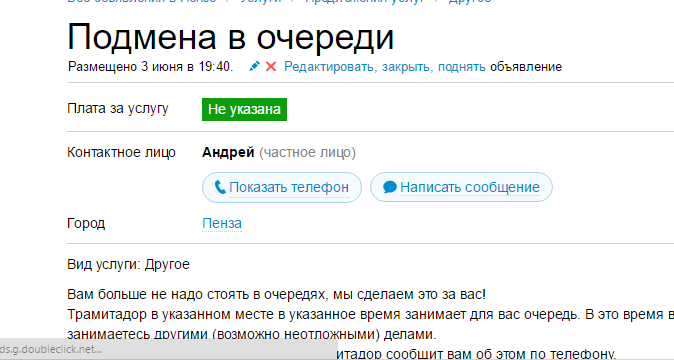Click the Подмена в очереди heading

pyautogui.click(x=231, y=37)
